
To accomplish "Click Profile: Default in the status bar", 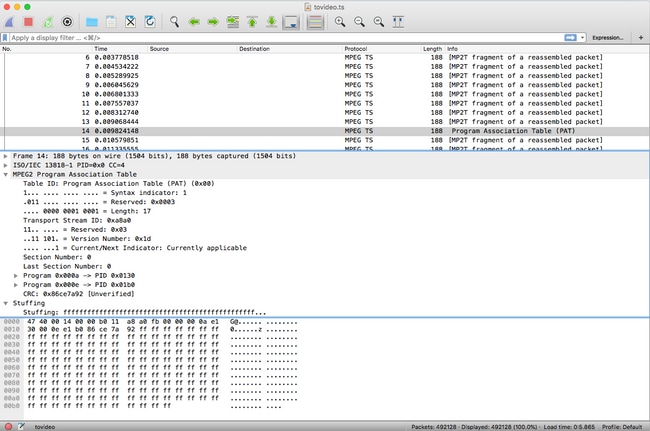I will tap(622, 427).
